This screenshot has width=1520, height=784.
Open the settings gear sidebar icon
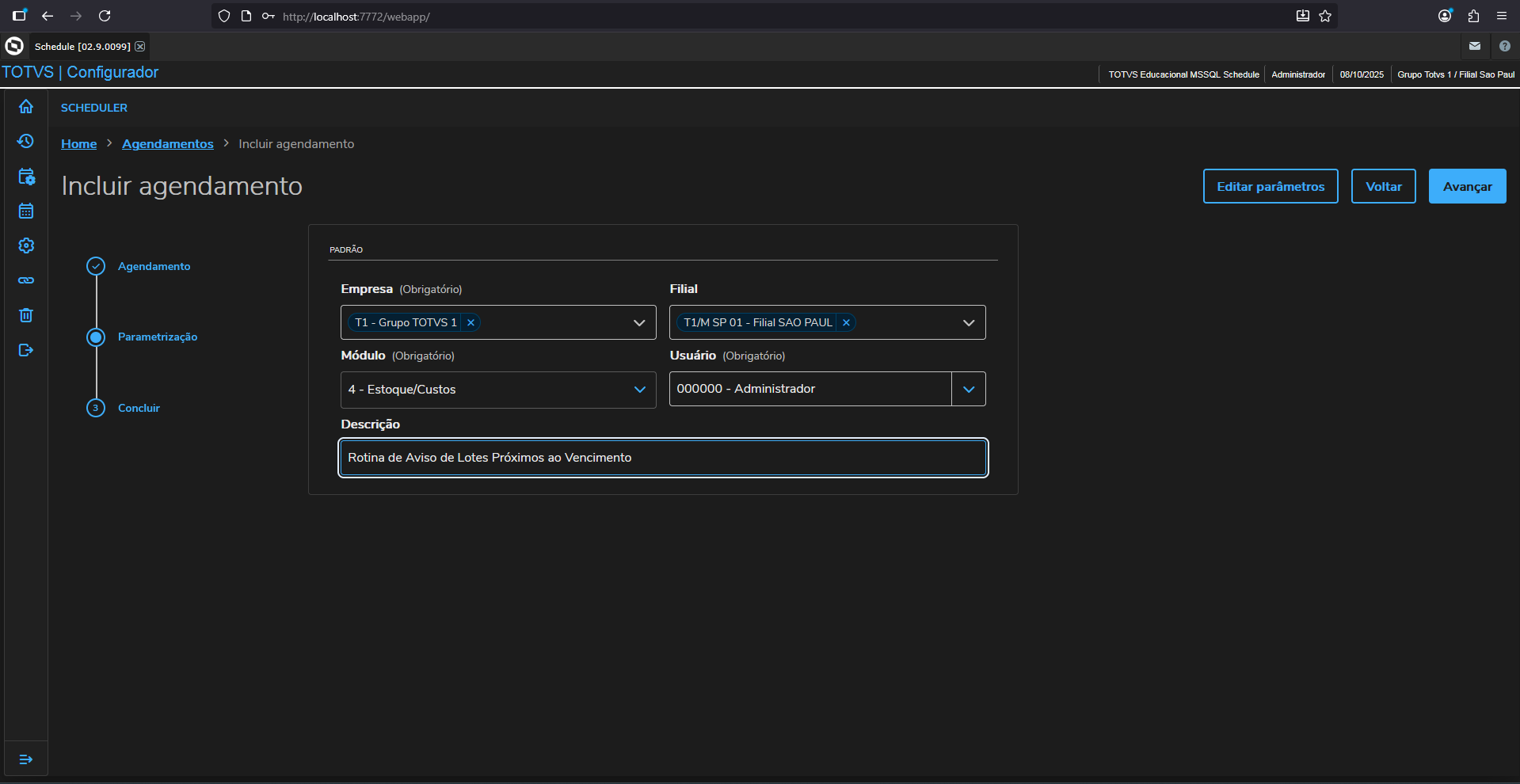click(x=26, y=245)
